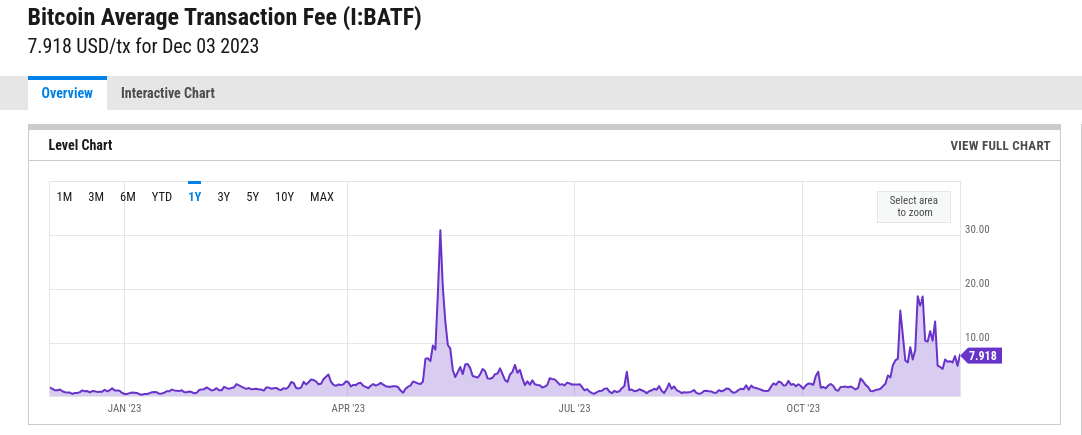
Task: Open the Interactive Chart tab
Action: click(168, 93)
